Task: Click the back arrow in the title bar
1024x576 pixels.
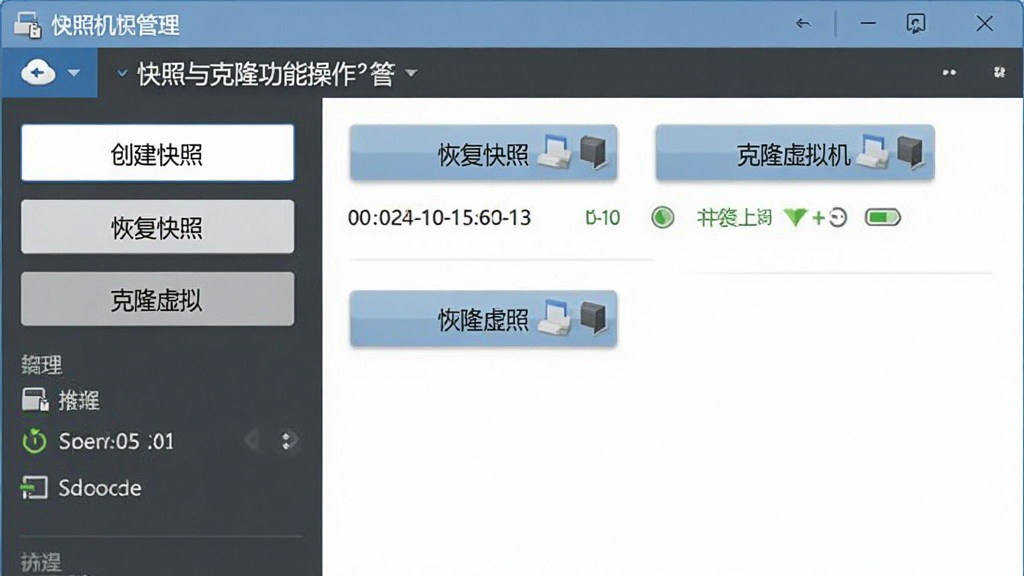Action: pos(803,24)
